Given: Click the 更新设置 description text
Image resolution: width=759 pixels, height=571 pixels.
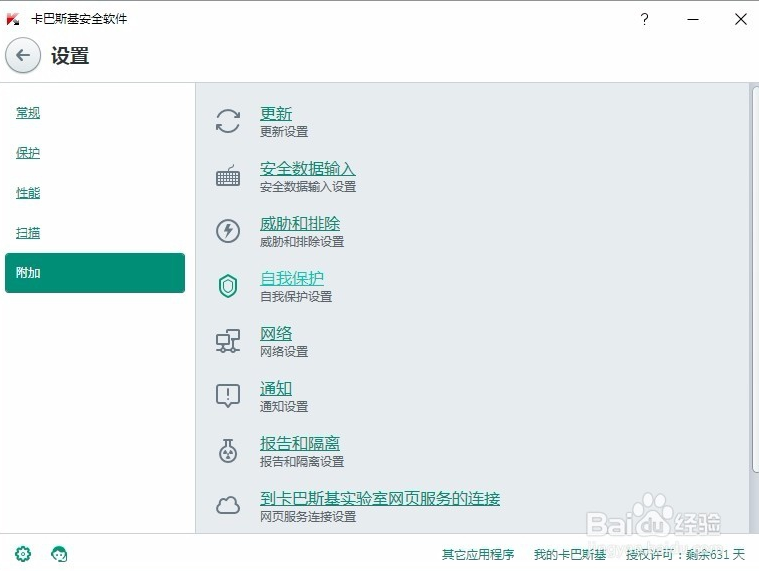Looking at the screenshot, I should pos(284,132).
